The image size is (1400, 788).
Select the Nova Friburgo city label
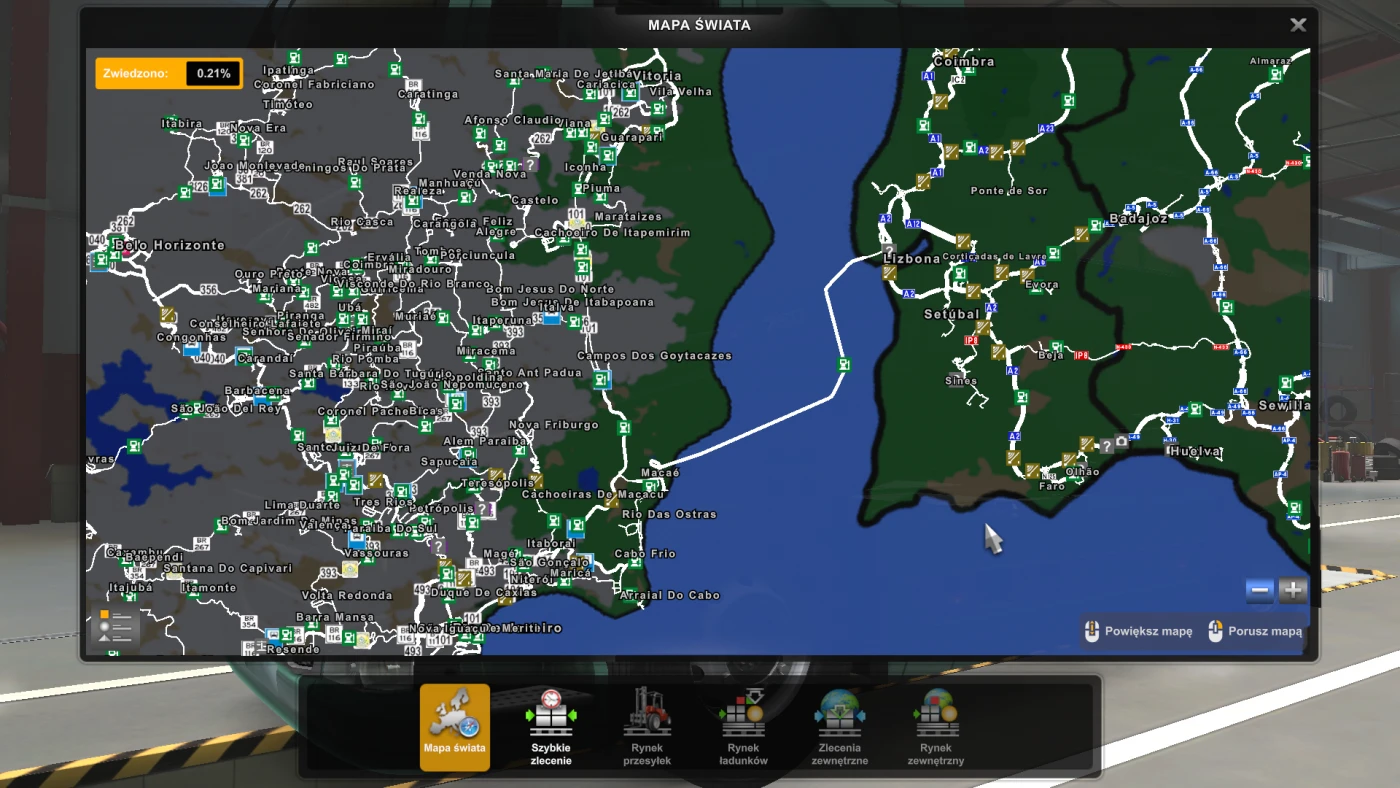coord(553,425)
